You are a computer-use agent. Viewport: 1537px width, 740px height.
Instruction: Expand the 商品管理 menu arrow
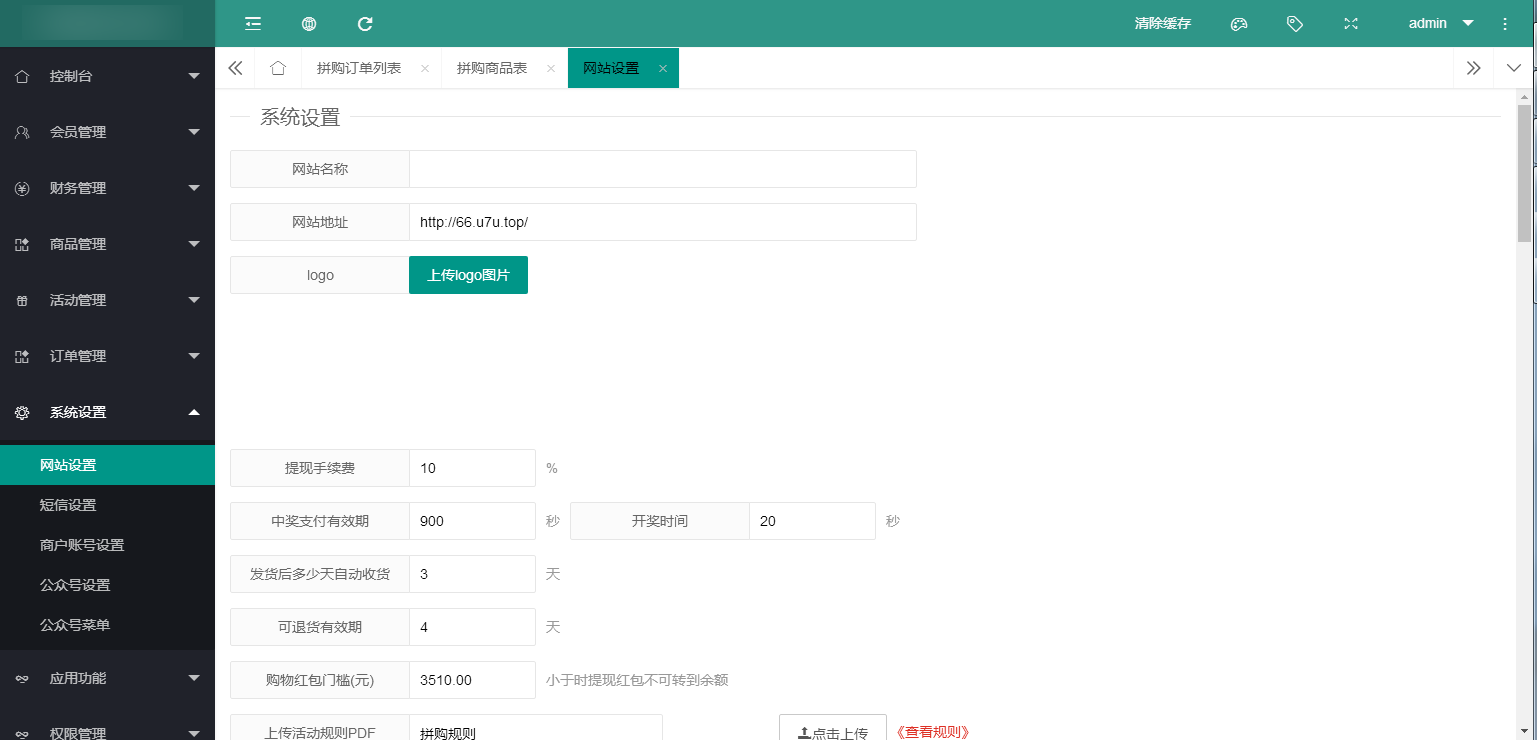pyautogui.click(x=194, y=244)
